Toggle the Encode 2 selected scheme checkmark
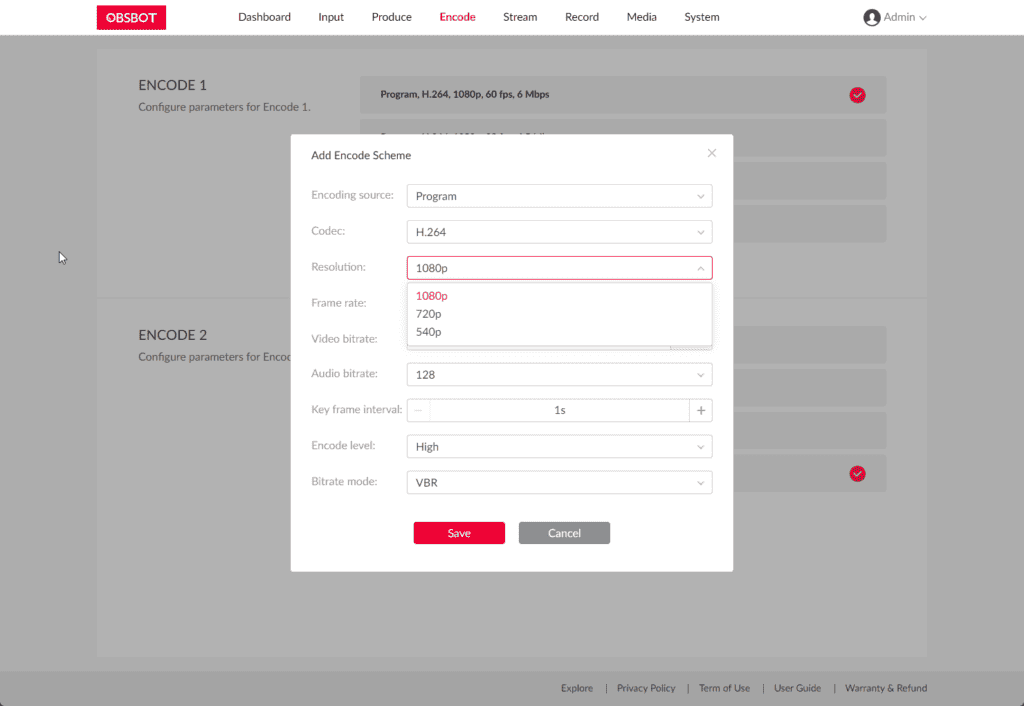Image resolution: width=1024 pixels, height=706 pixels. [857, 474]
